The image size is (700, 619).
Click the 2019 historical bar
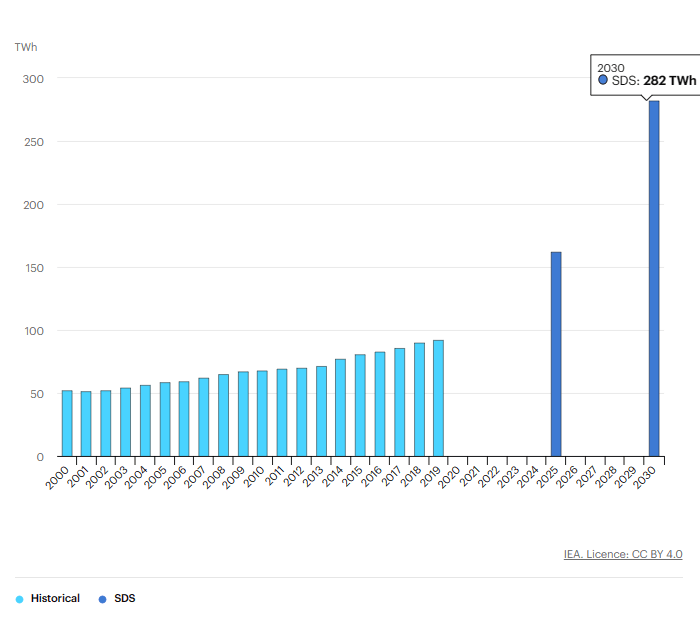(x=438, y=398)
